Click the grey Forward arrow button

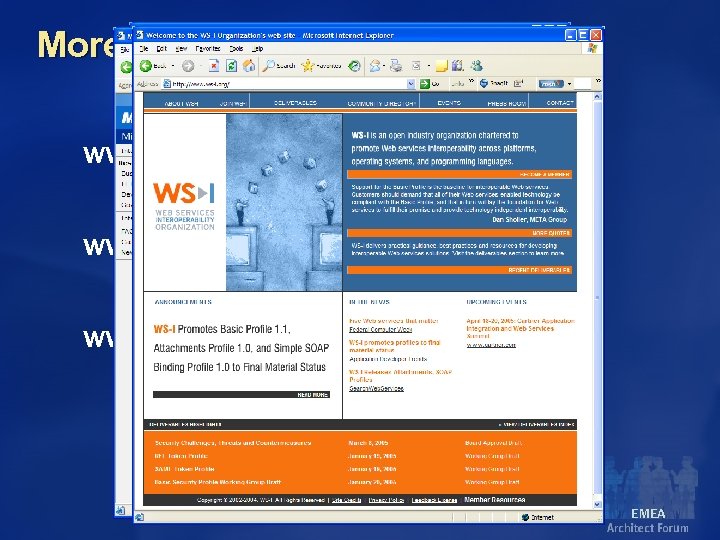pyautogui.click(x=188, y=66)
